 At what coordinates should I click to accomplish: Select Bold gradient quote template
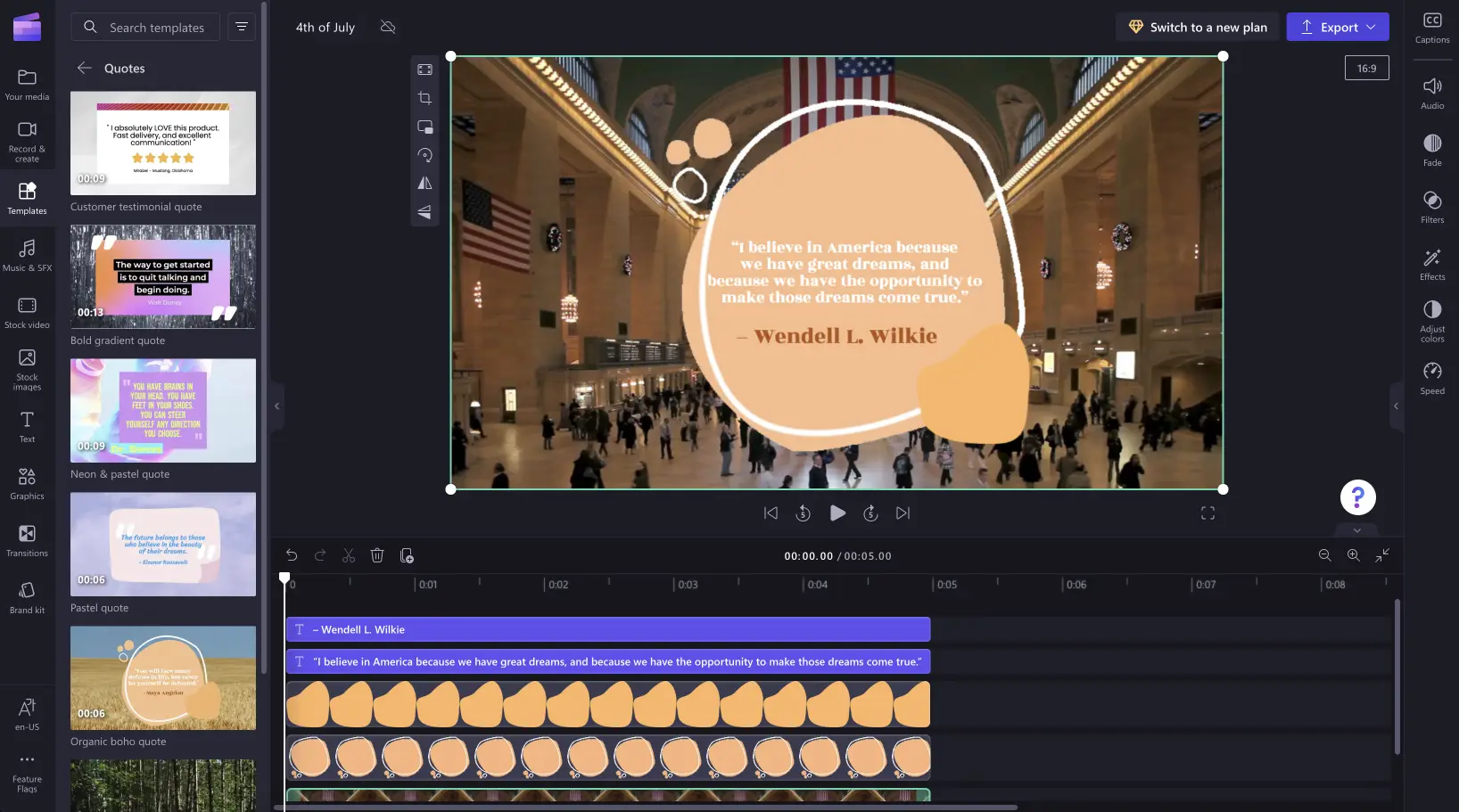click(x=163, y=276)
